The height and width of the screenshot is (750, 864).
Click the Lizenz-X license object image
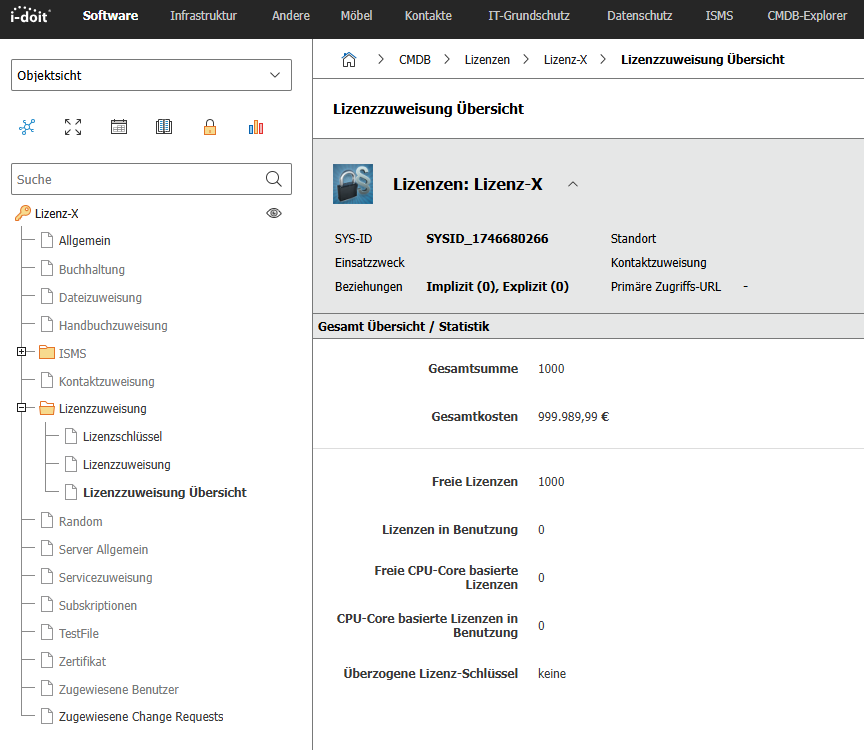click(x=353, y=184)
